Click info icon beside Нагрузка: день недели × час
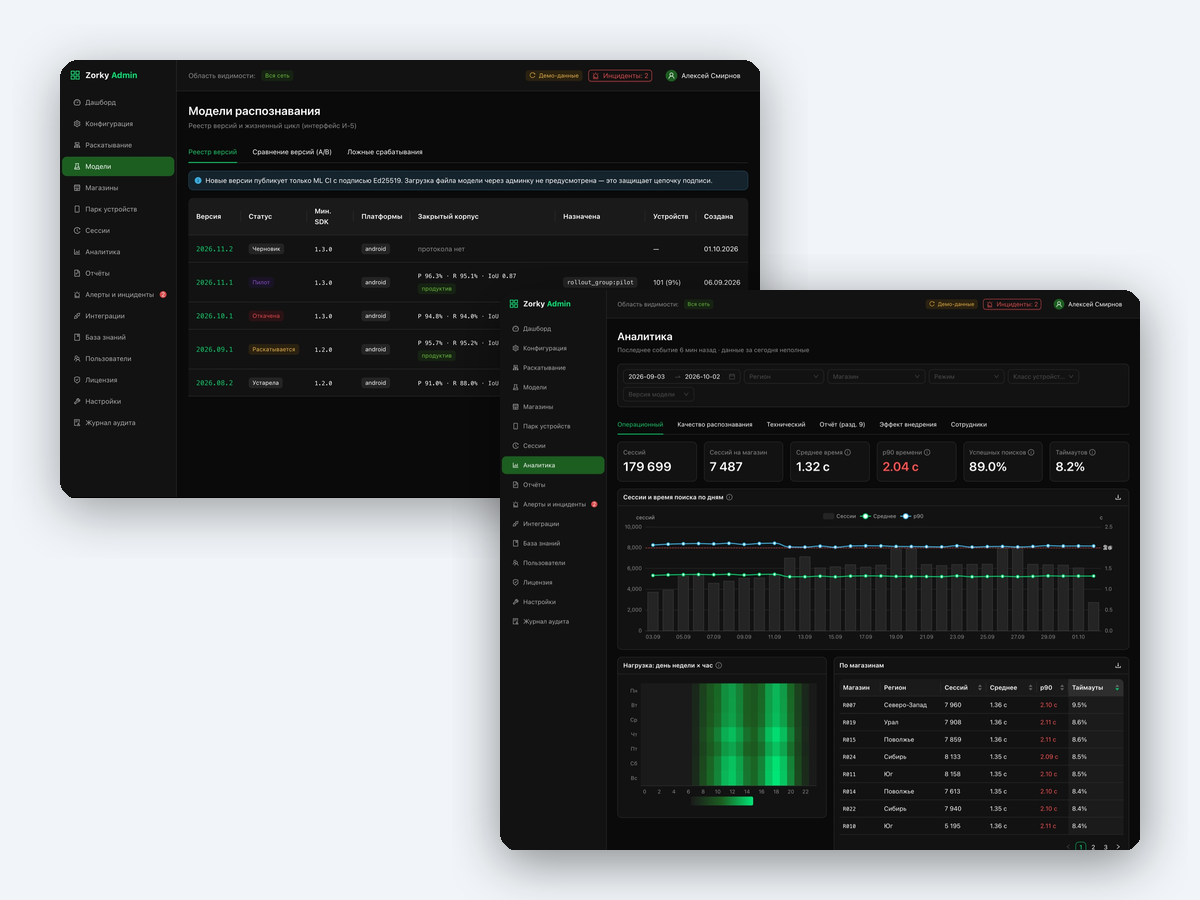Viewport: 1200px width, 900px height. [x=719, y=665]
